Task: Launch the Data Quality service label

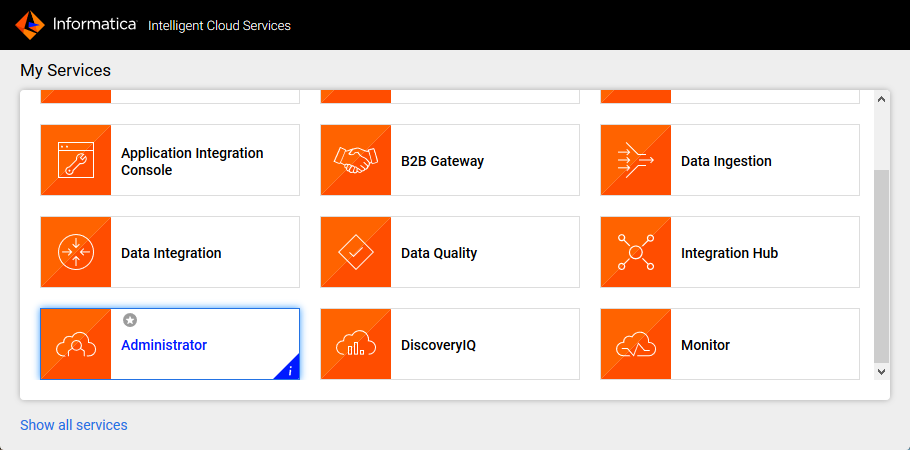Action: (x=439, y=253)
